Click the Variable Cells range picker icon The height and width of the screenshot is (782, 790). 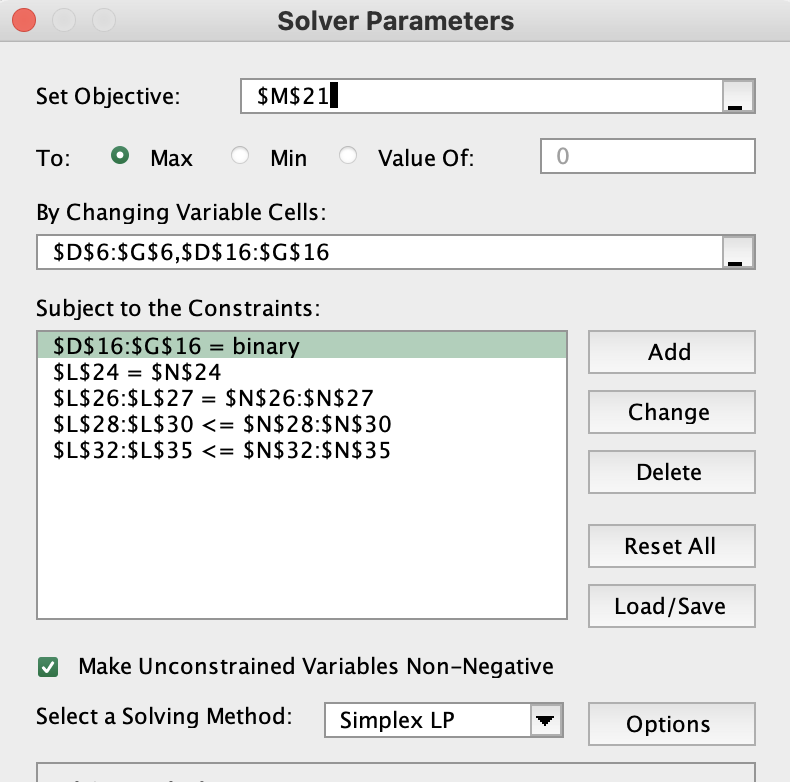pyautogui.click(x=737, y=254)
